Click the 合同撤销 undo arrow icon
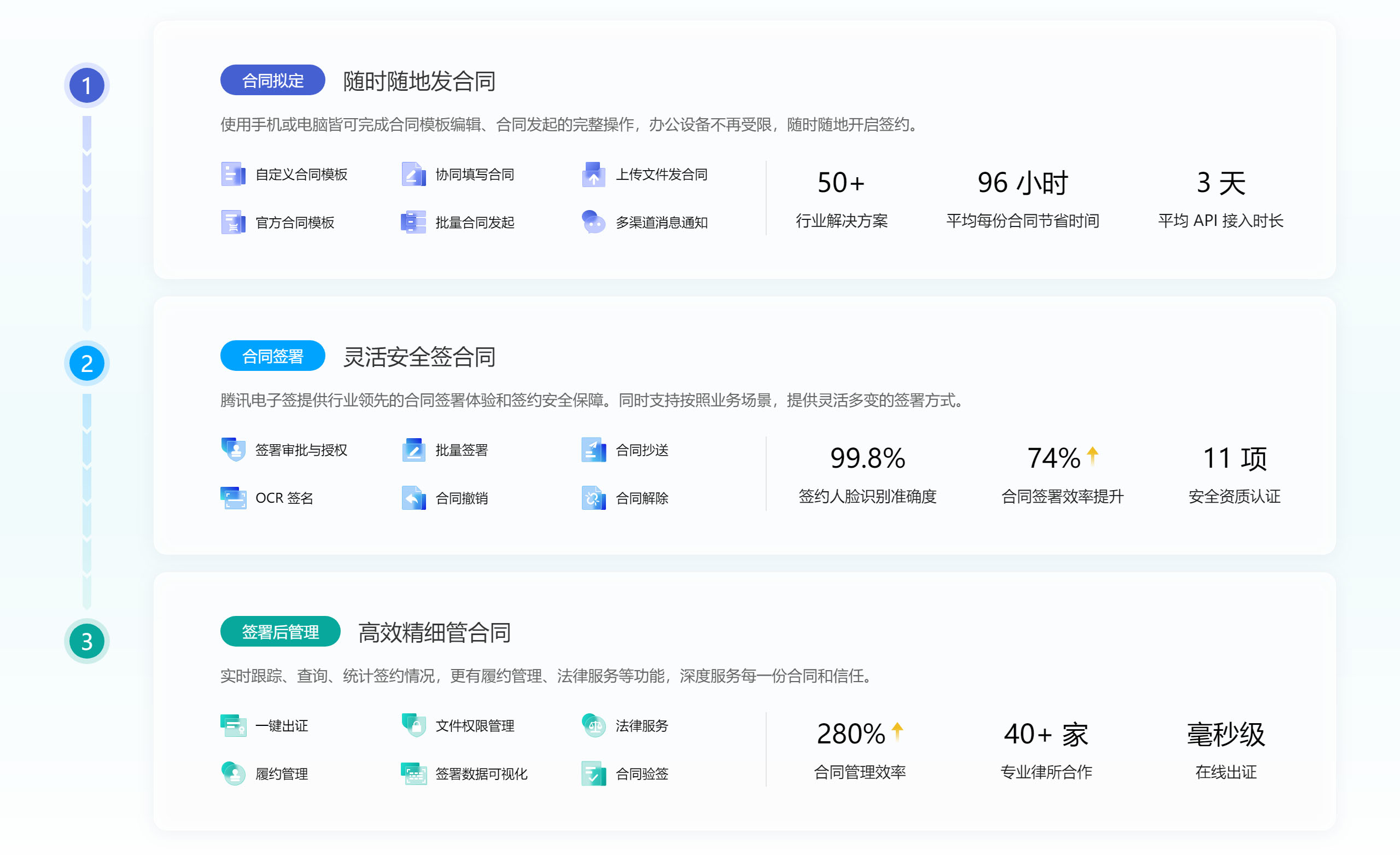1400x855 pixels. point(413,498)
